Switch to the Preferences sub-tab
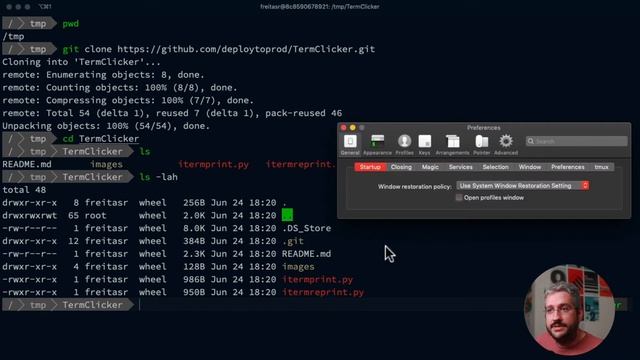This screenshot has width=640, height=360. (x=567, y=167)
